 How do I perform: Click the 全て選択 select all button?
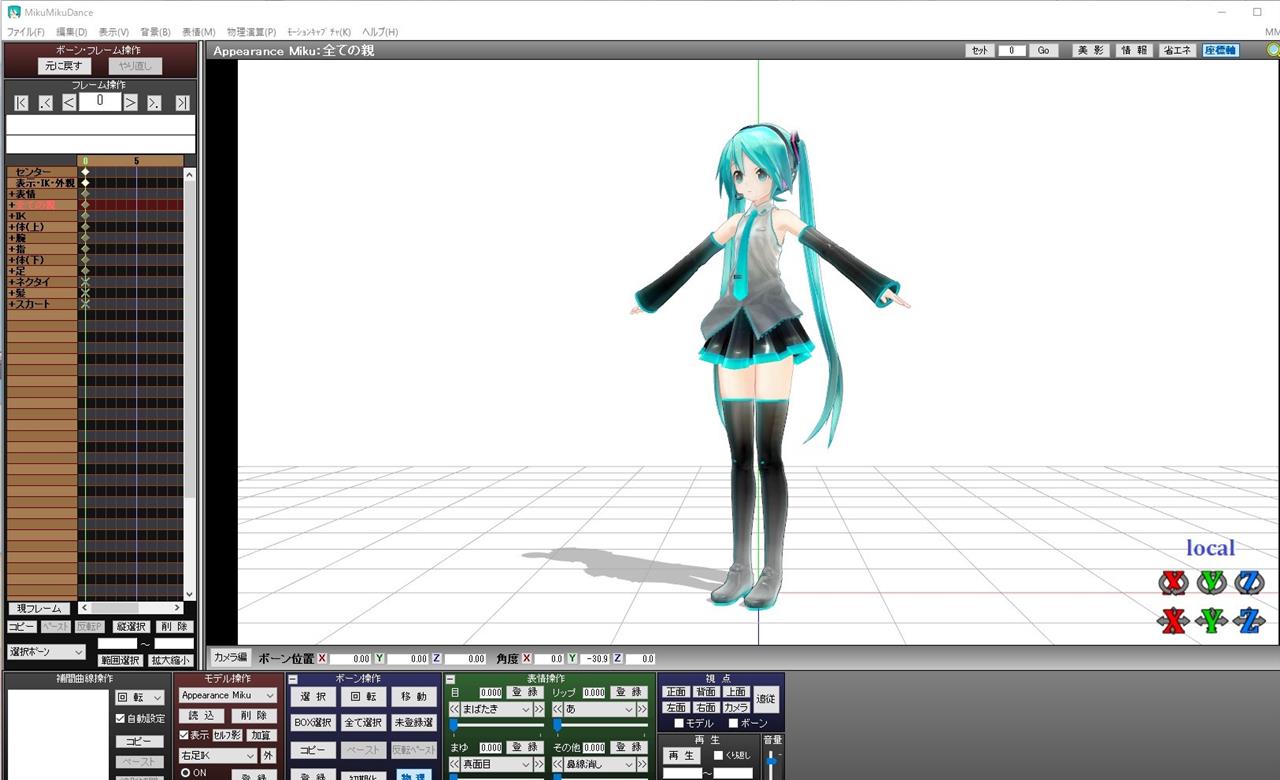pyautogui.click(x=363, y=722)
